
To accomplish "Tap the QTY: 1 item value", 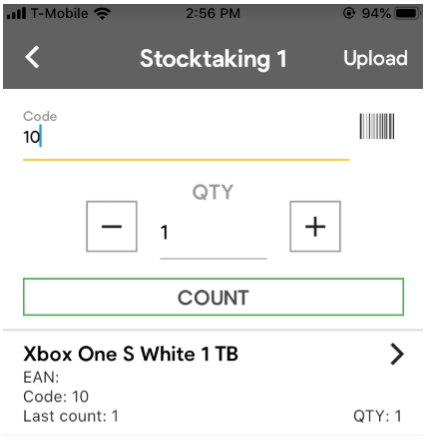I will (x=377, y=416).
